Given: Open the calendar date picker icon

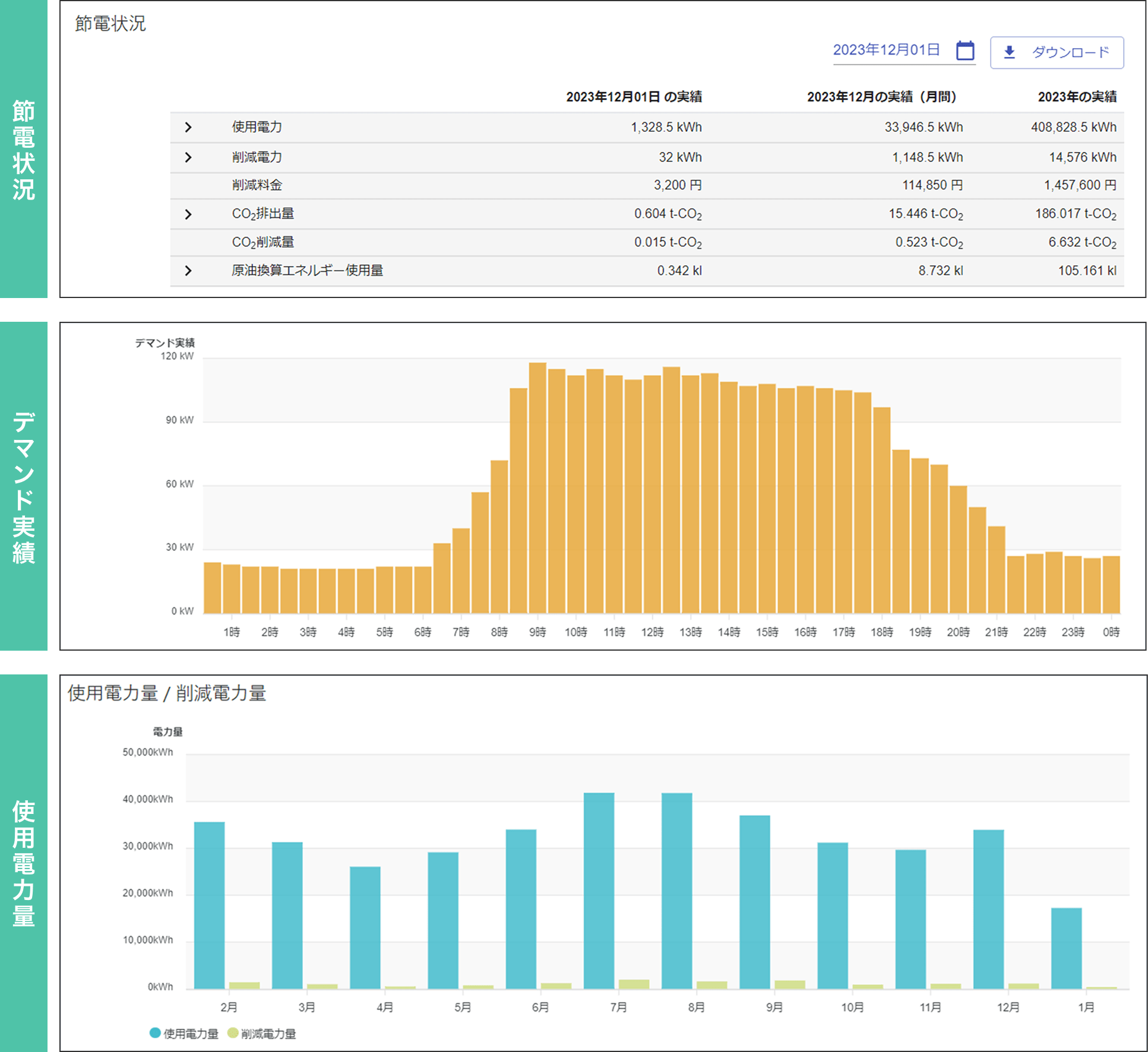Looking at the screenshot, I should pyautogui.click(x=964, y=50).
